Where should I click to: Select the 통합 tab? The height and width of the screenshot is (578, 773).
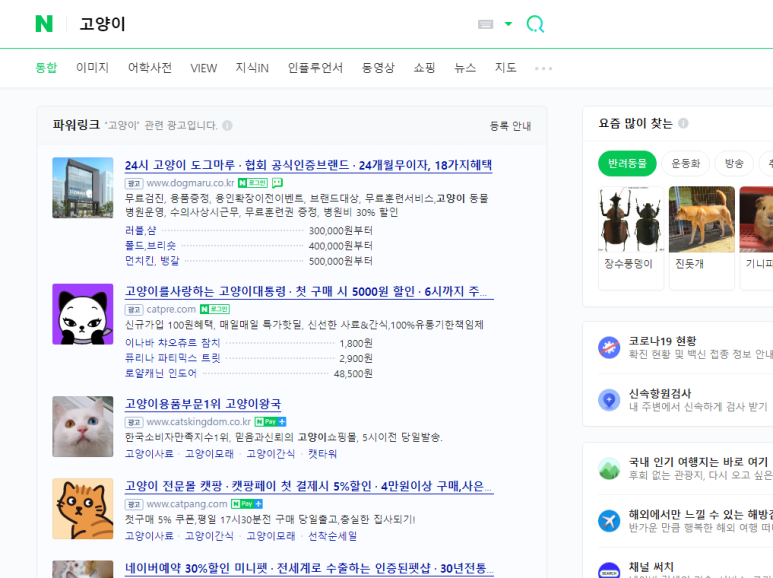point(46,68)
